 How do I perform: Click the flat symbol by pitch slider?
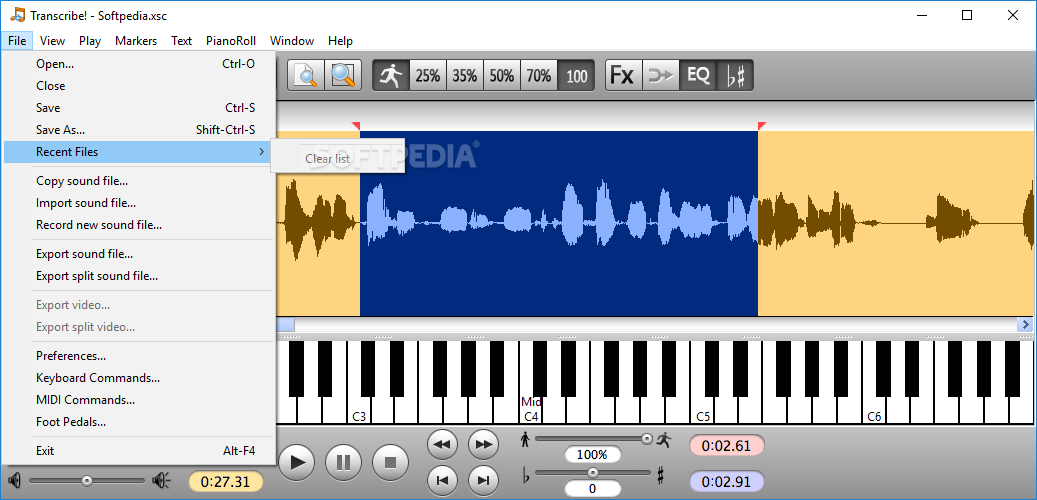click(526, 475)
